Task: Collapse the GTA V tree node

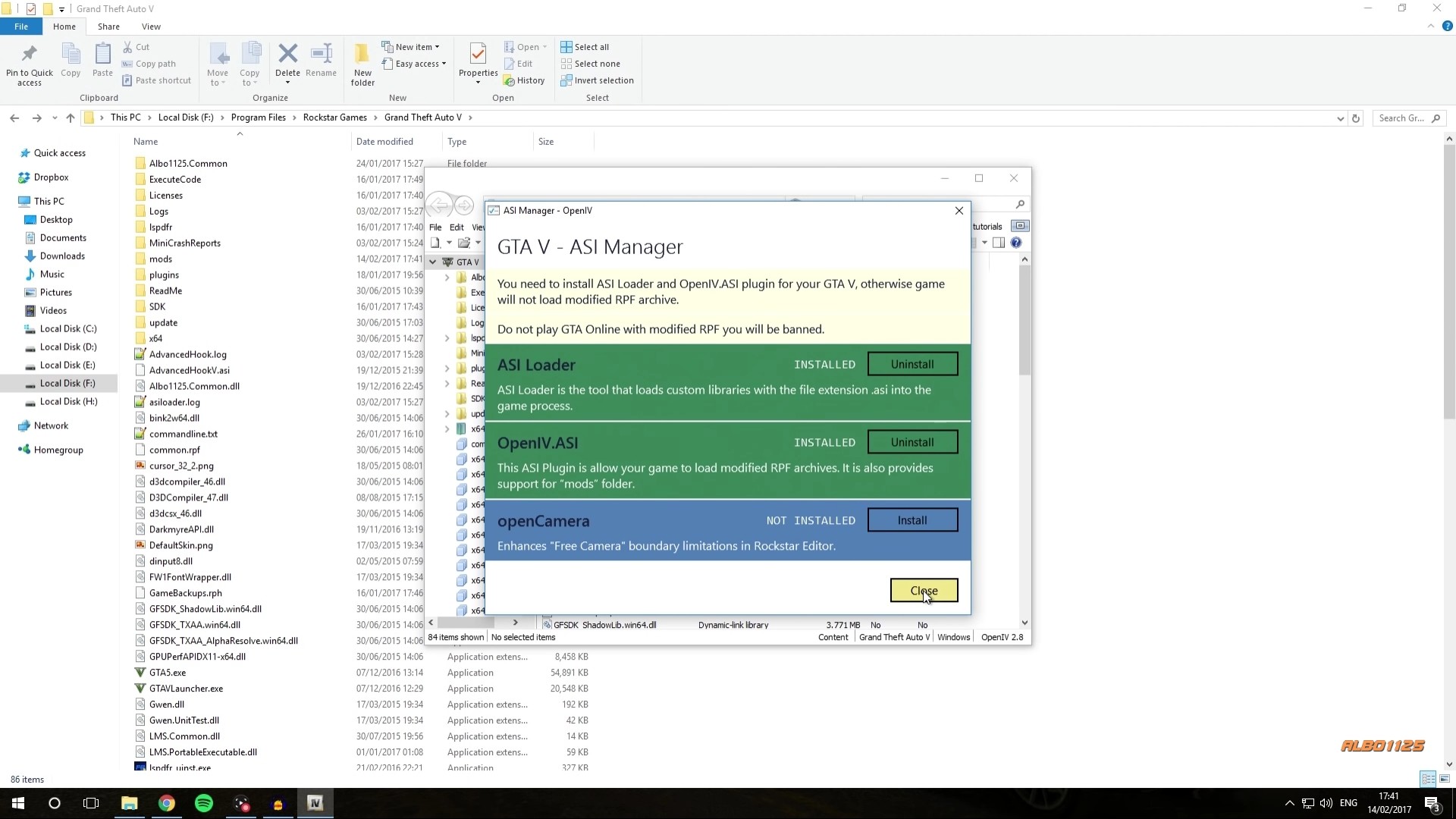Action: point(432,262)
